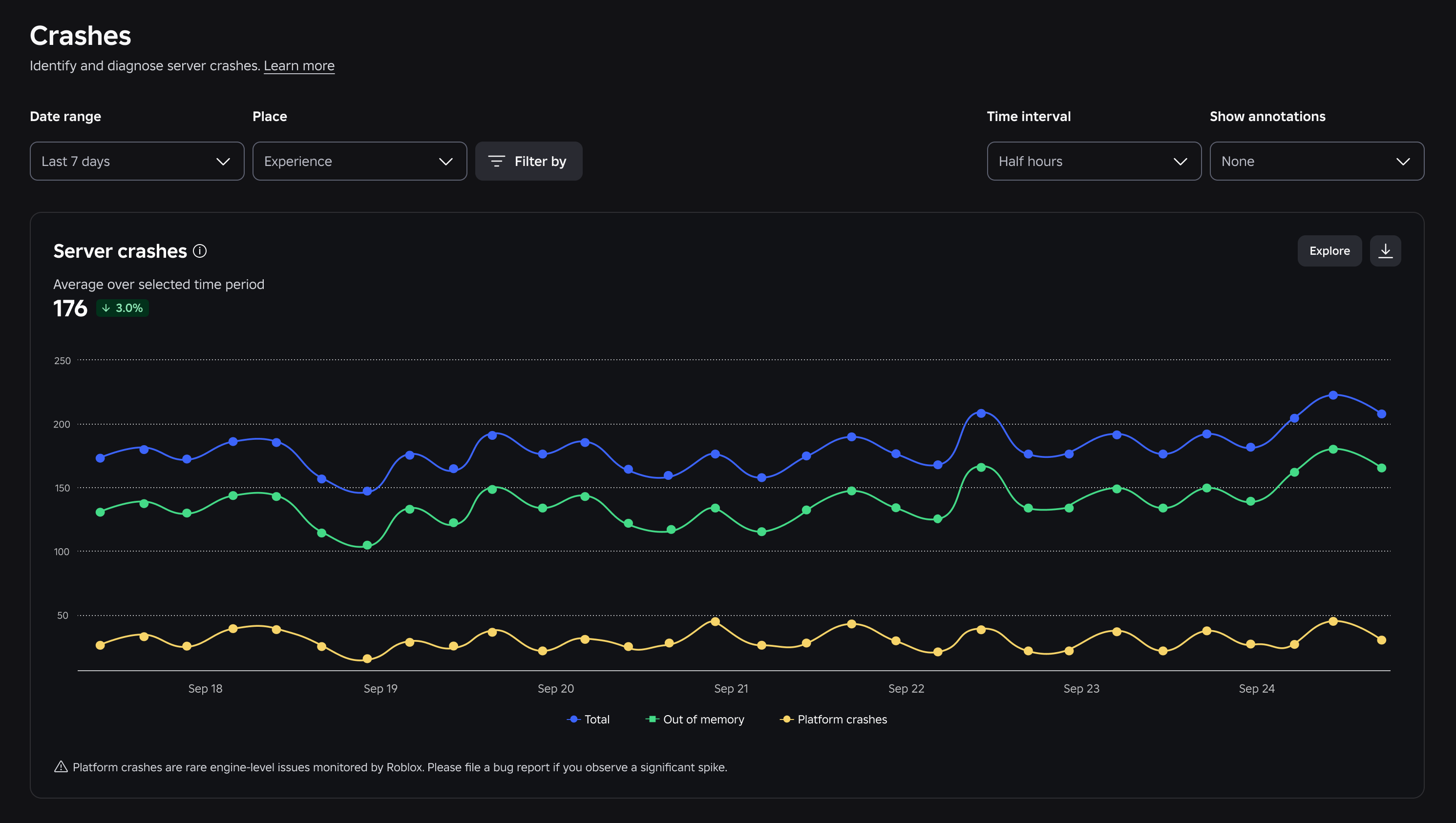Click the Learn more link
Image resolution: width=1456 pixels, height=823 pixels.
pos(299,65)
